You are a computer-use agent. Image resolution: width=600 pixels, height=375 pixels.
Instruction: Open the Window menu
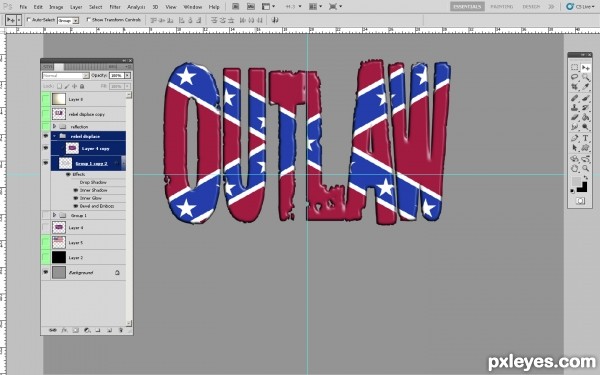click(x=192, y=7)
